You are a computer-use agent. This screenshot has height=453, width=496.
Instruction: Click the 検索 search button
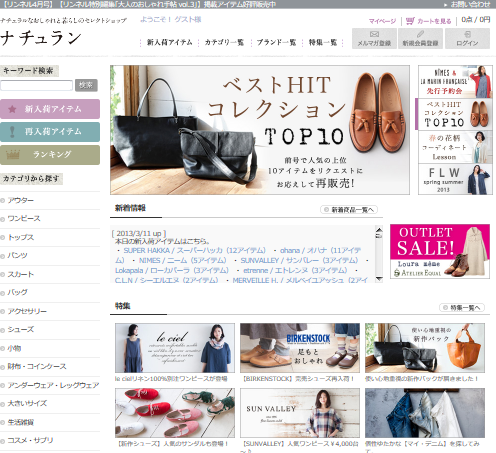(86, 85)
